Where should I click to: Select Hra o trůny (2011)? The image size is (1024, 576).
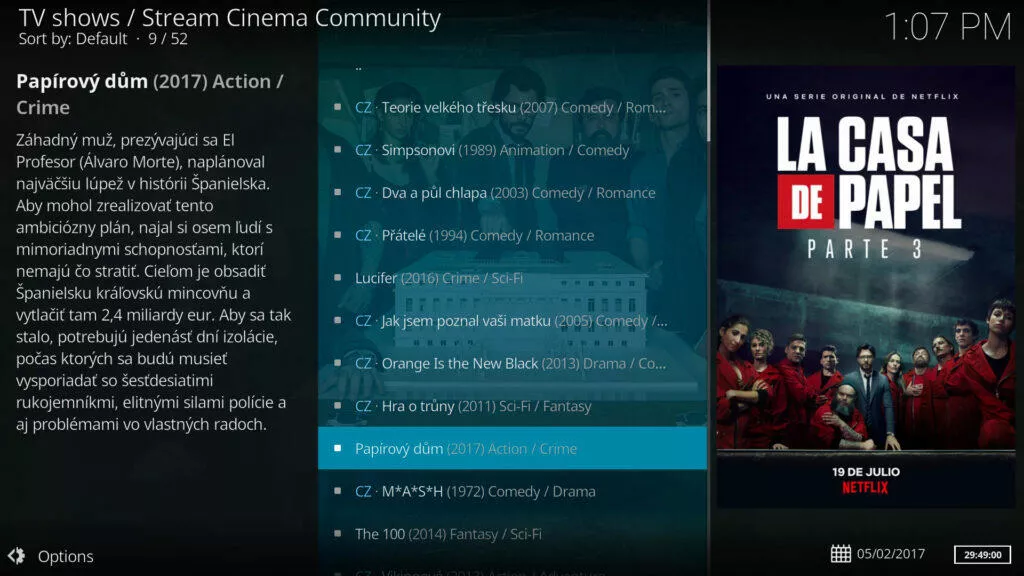(512, 406)
